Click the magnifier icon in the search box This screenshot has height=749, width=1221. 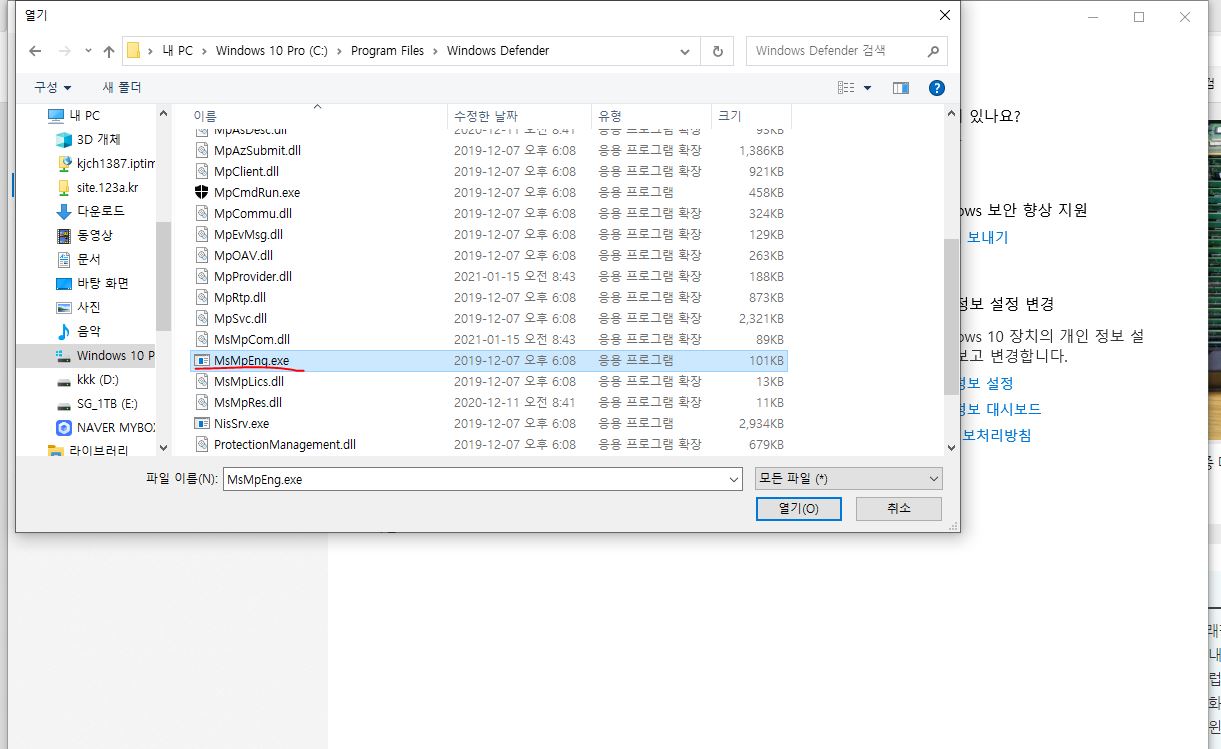tap(933, 51)
